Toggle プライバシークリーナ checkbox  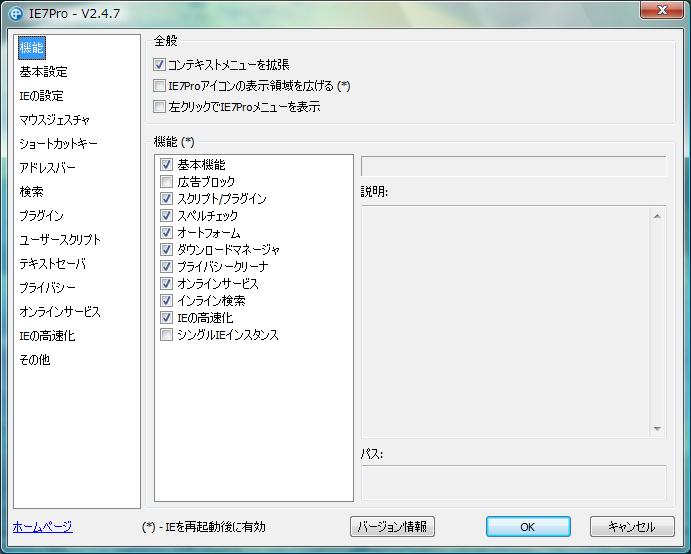166,266
